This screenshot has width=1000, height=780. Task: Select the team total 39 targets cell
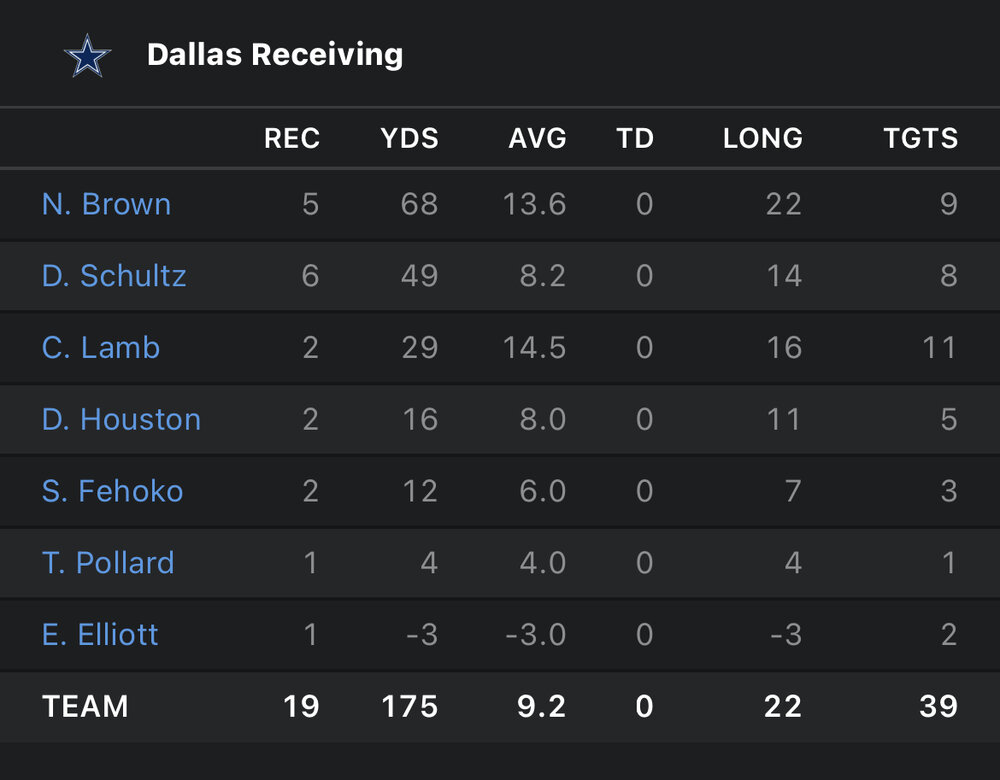click(x=937, y=707)
